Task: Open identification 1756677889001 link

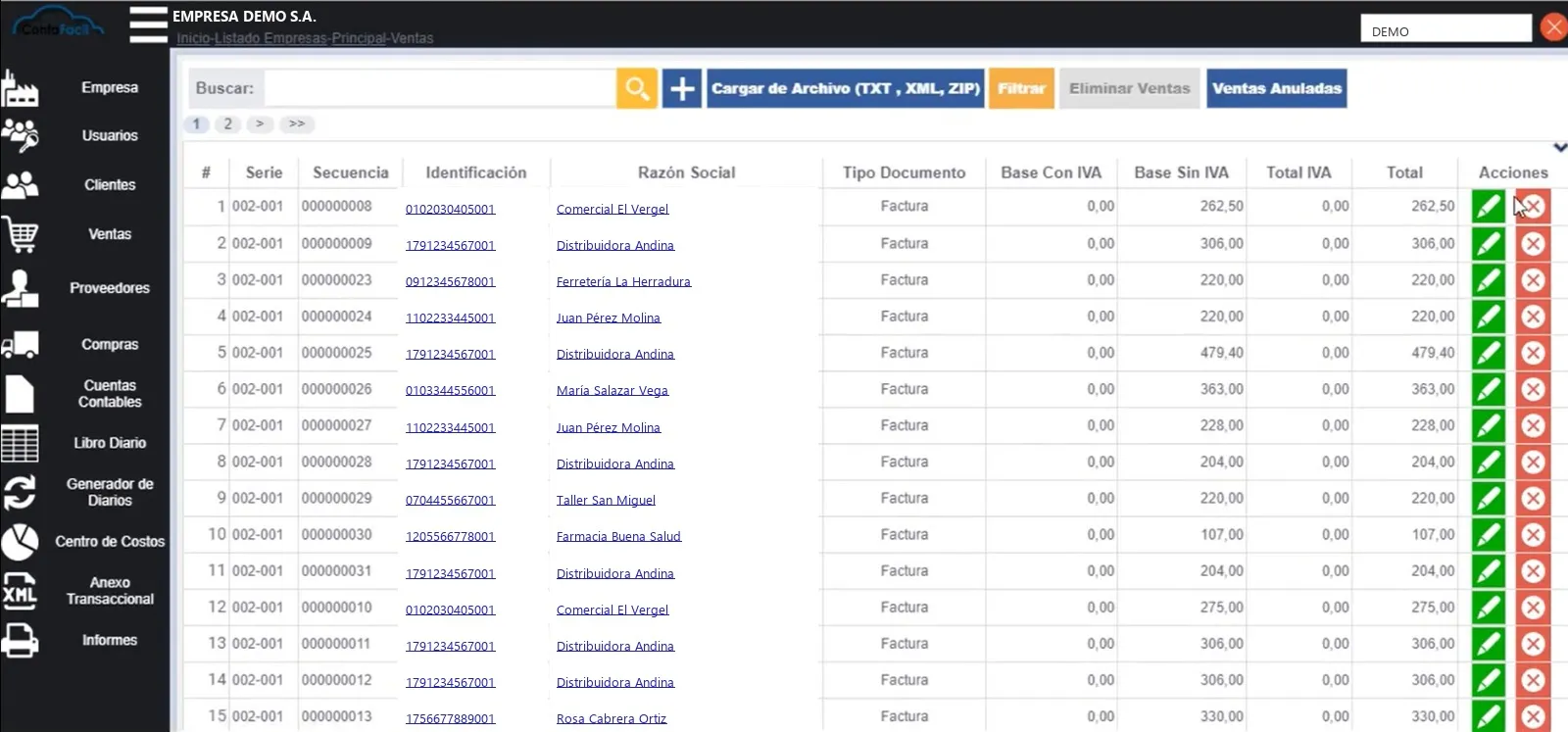Action: click(x=451, y=718)
